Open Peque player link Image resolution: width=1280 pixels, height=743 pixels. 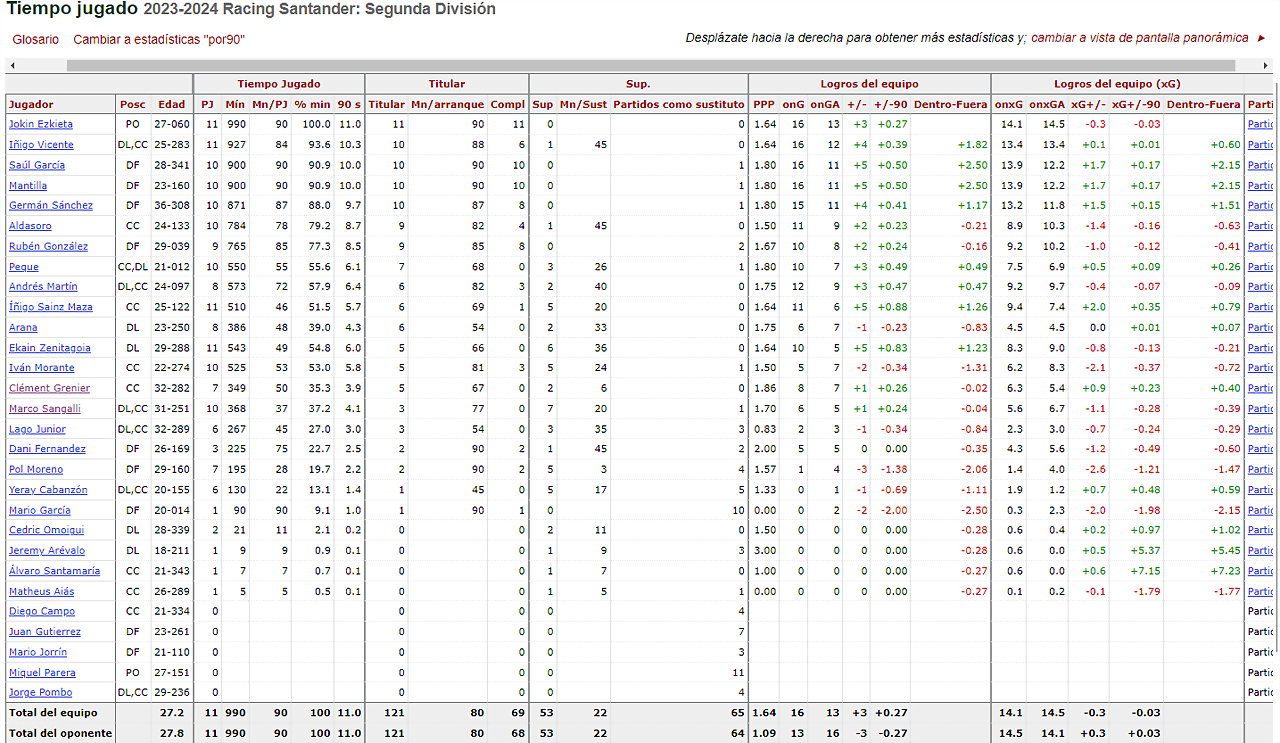(x=24, y=267)
